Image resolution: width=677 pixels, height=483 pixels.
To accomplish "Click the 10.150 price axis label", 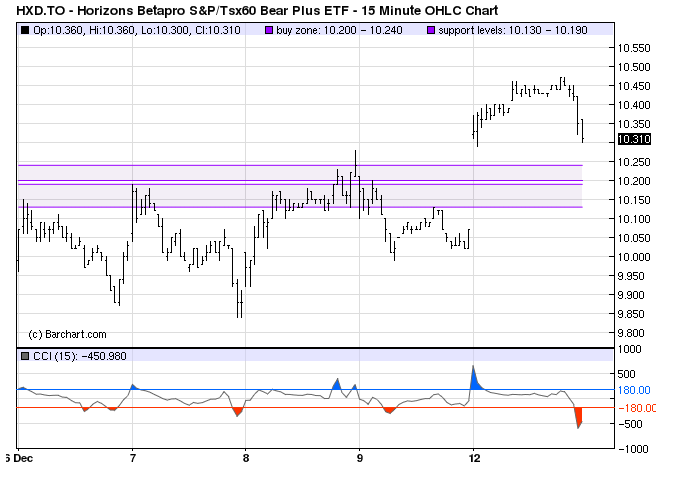I will pos(634,200).
